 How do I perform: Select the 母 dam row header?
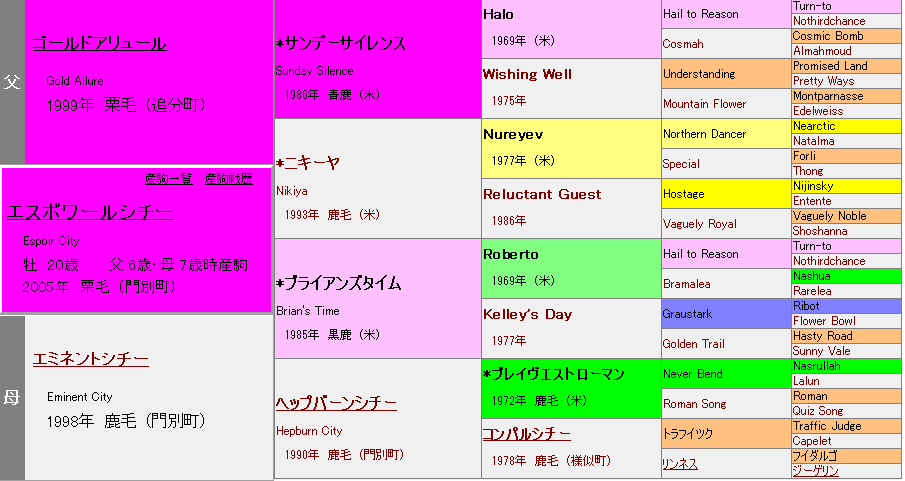(x=12, y=398)
